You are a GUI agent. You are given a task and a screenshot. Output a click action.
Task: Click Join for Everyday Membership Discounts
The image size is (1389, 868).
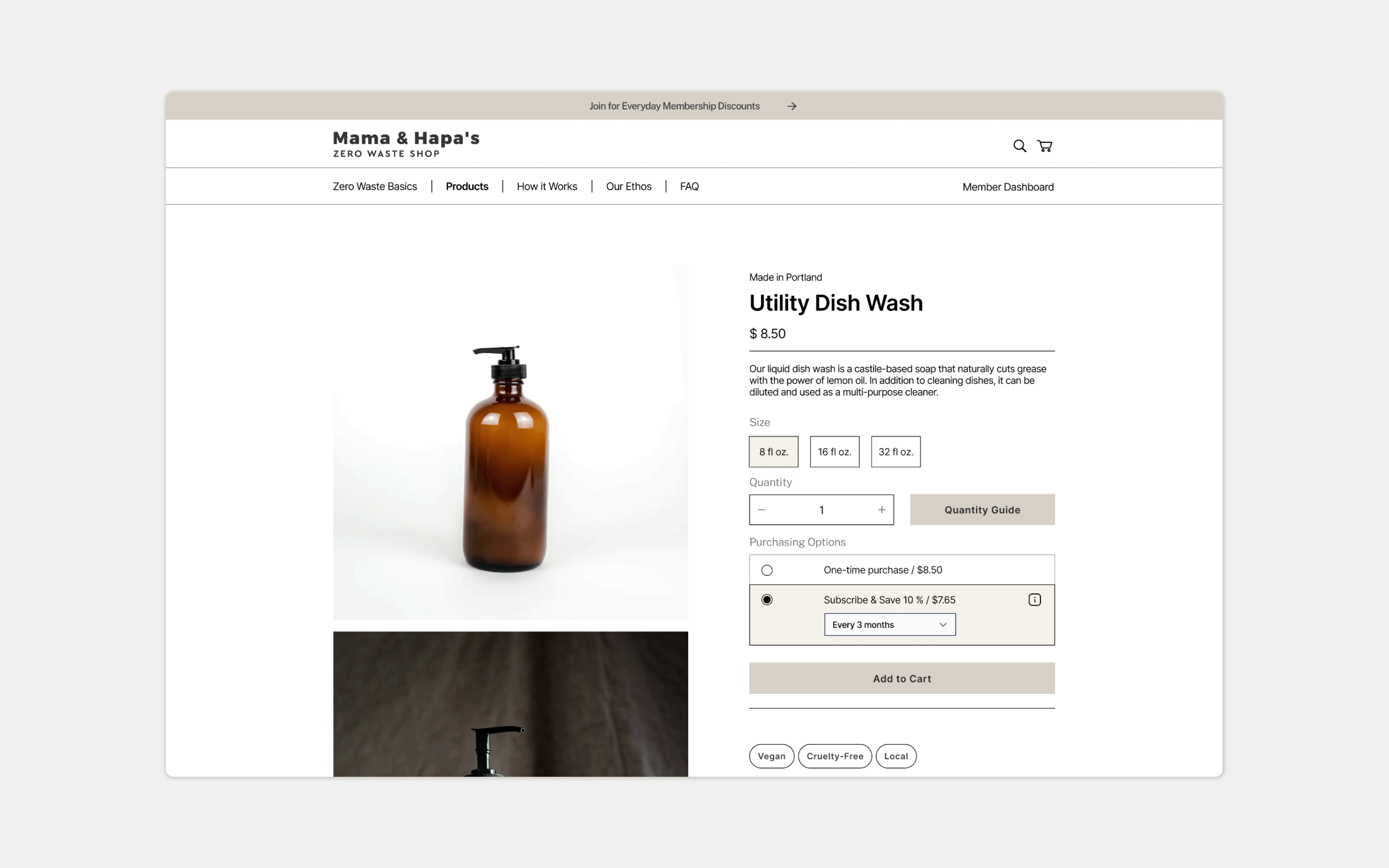pyautogui.click(x=674, y=106)
